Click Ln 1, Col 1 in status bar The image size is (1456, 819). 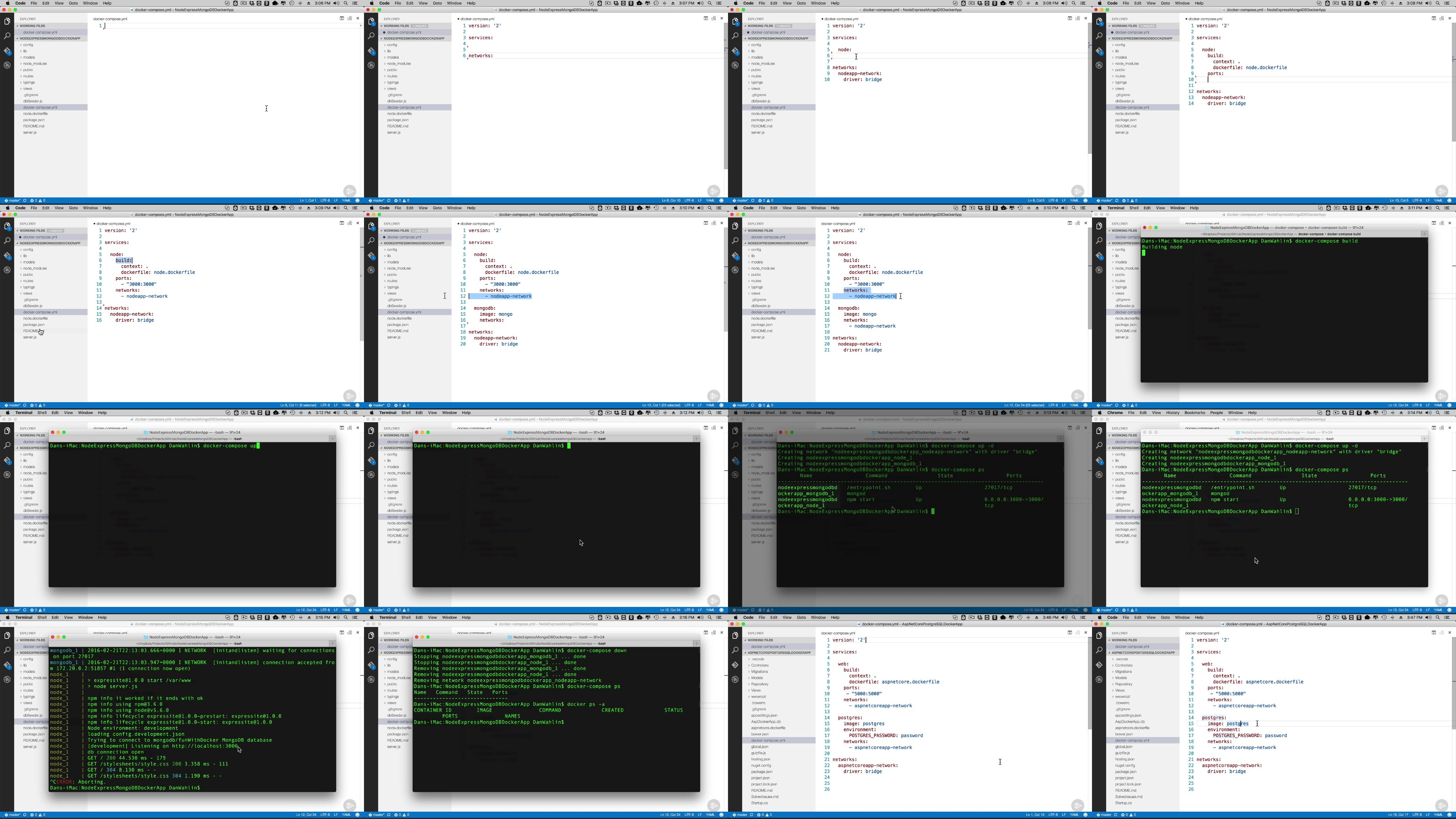tap(308, 201)
